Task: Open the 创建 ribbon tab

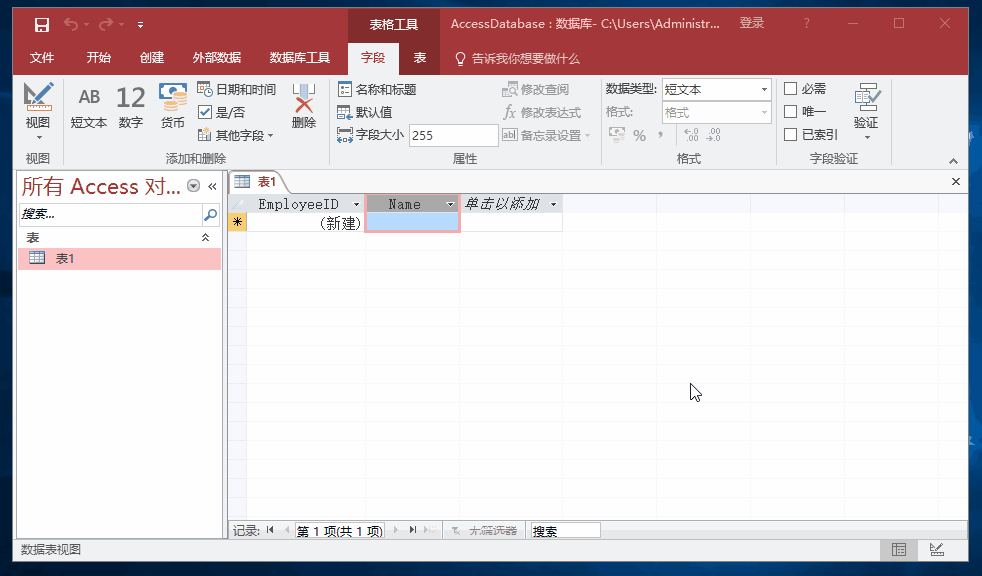Action: point(152,58)
